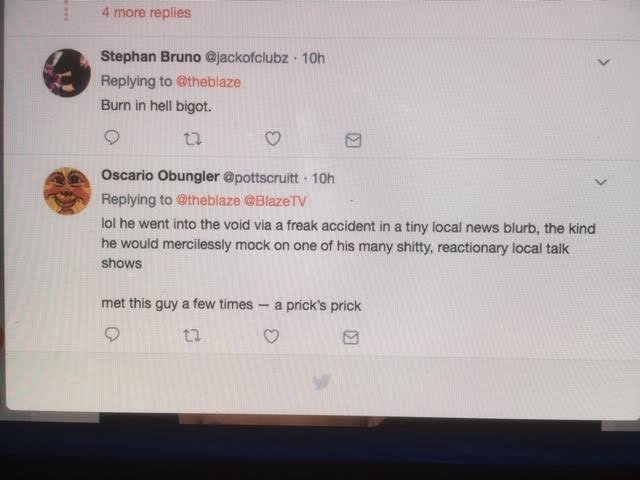Open @BlazeTV mention link
This screenshot has width=640, height=480.
275,201
